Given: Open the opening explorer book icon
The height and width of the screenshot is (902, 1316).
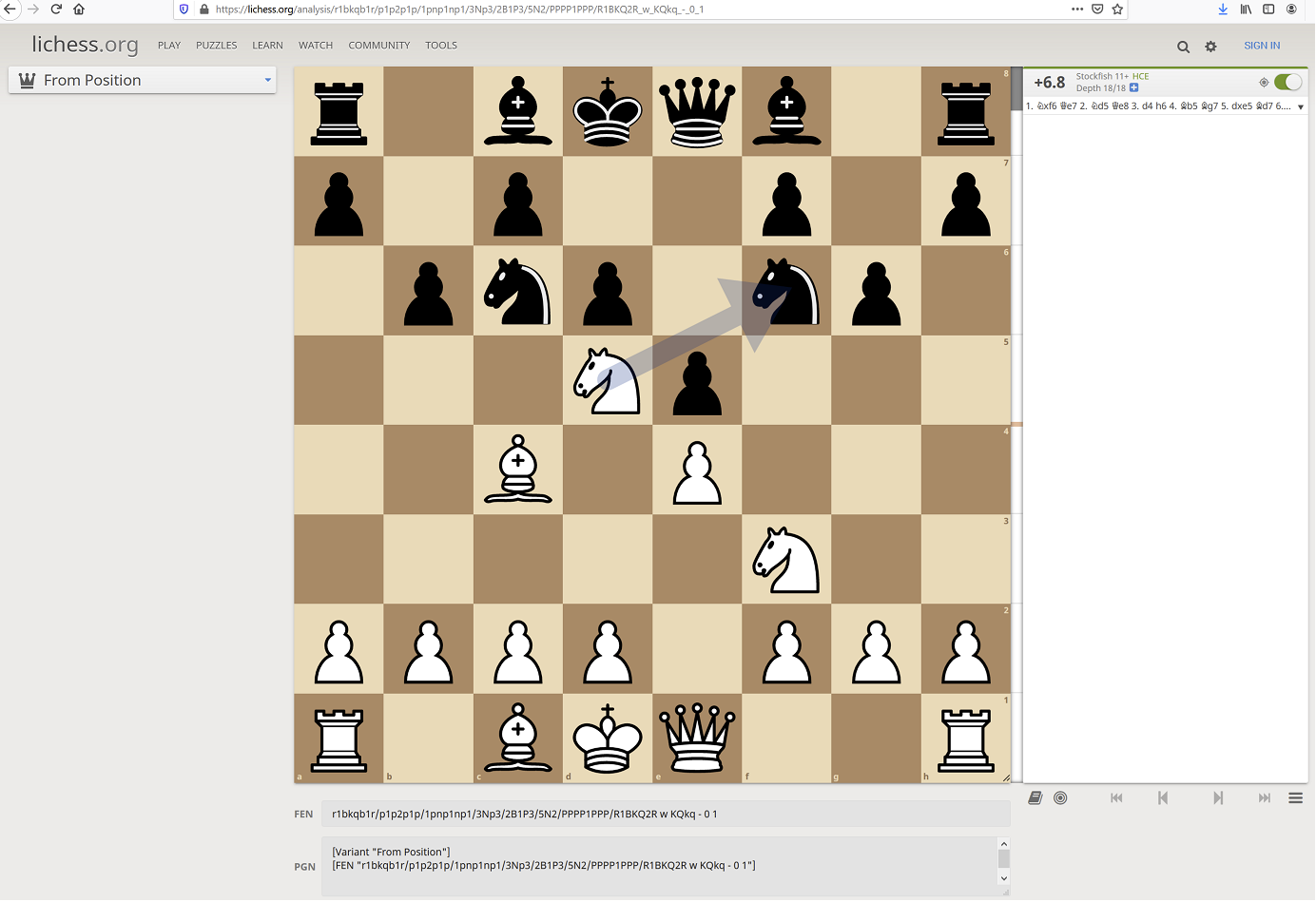Looking at the screenshot, I should [1035, 797].
